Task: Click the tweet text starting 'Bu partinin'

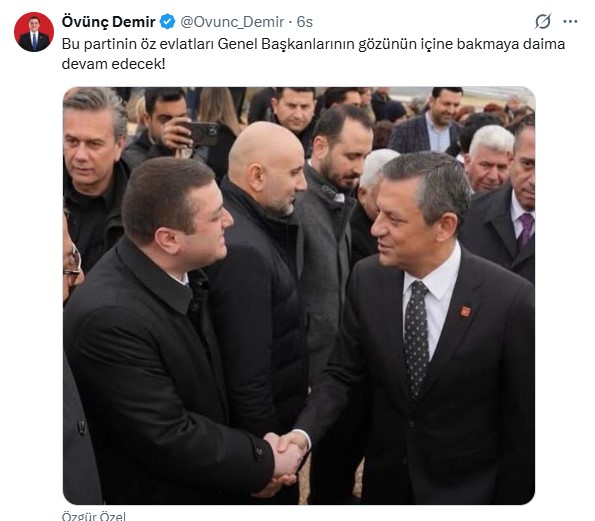Action: 313,54
